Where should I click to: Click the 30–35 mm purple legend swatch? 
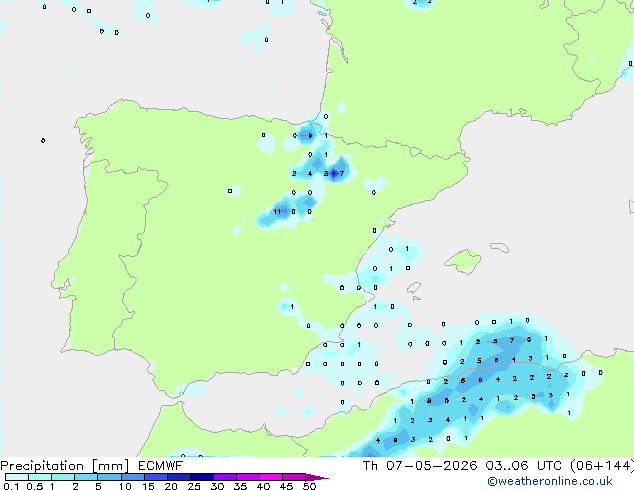[x=225, y=477]
